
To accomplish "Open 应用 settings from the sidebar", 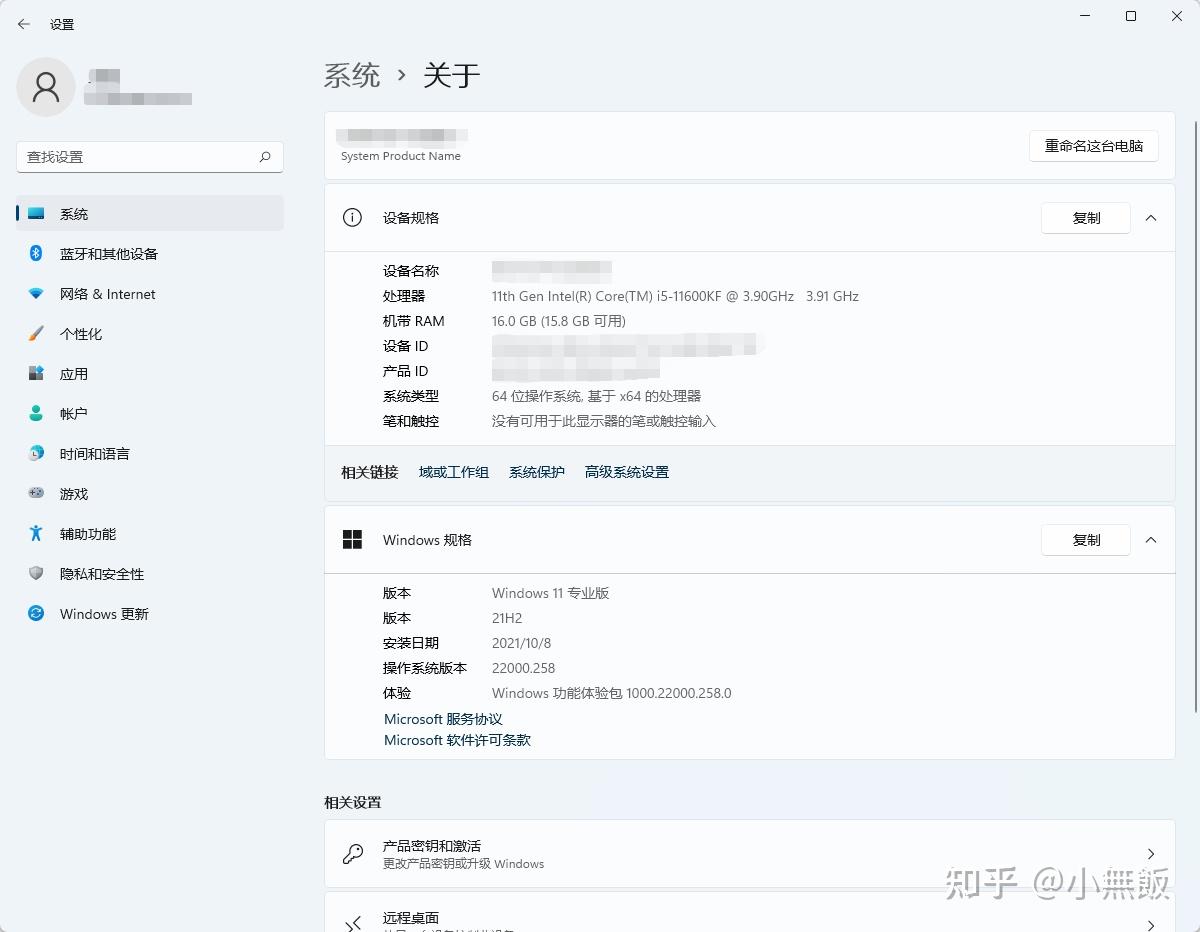I will point(34,373).
